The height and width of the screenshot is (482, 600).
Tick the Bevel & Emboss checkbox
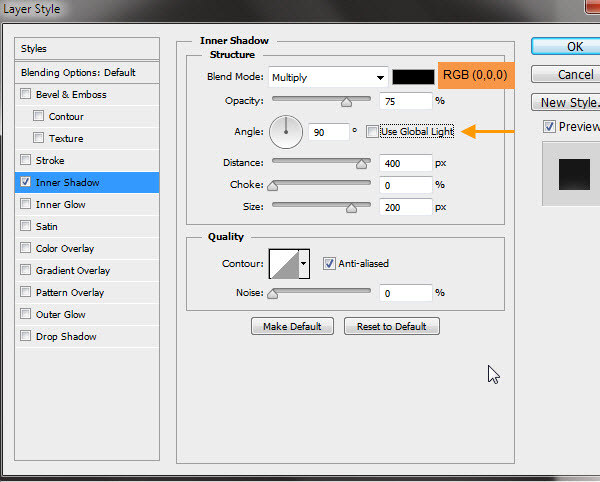(25, 95)
